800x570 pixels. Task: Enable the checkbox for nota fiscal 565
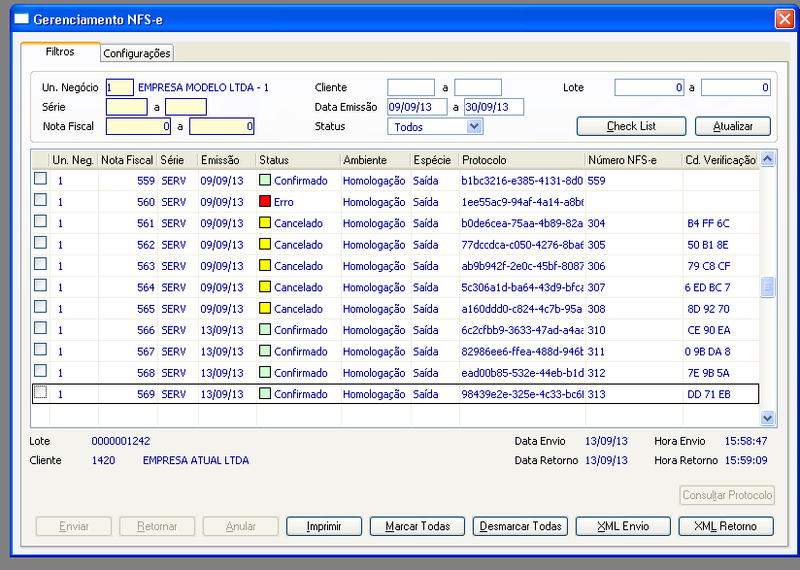coord(40,307)
